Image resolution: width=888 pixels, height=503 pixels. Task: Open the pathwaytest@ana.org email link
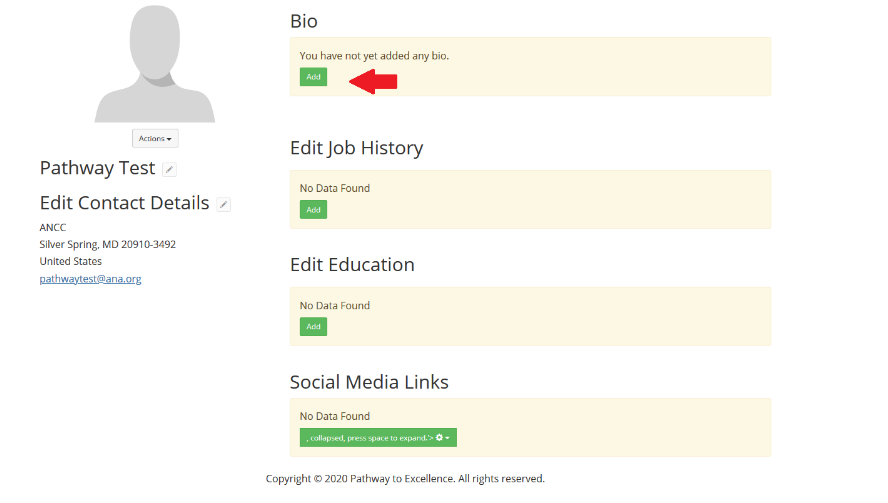point(90,279)
